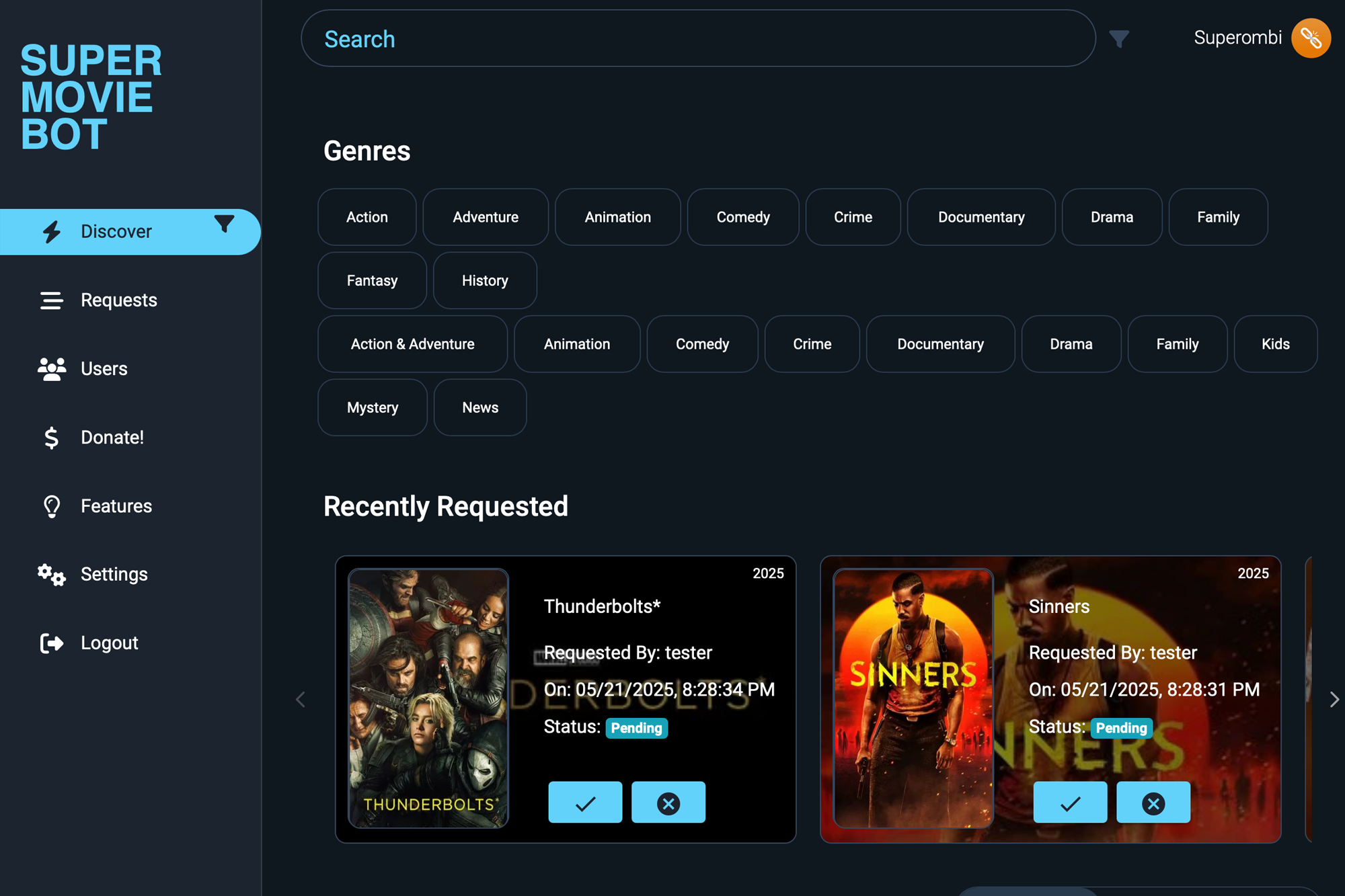
Task: Click the Donate! link in sidebar
Action: coord(112,438)
